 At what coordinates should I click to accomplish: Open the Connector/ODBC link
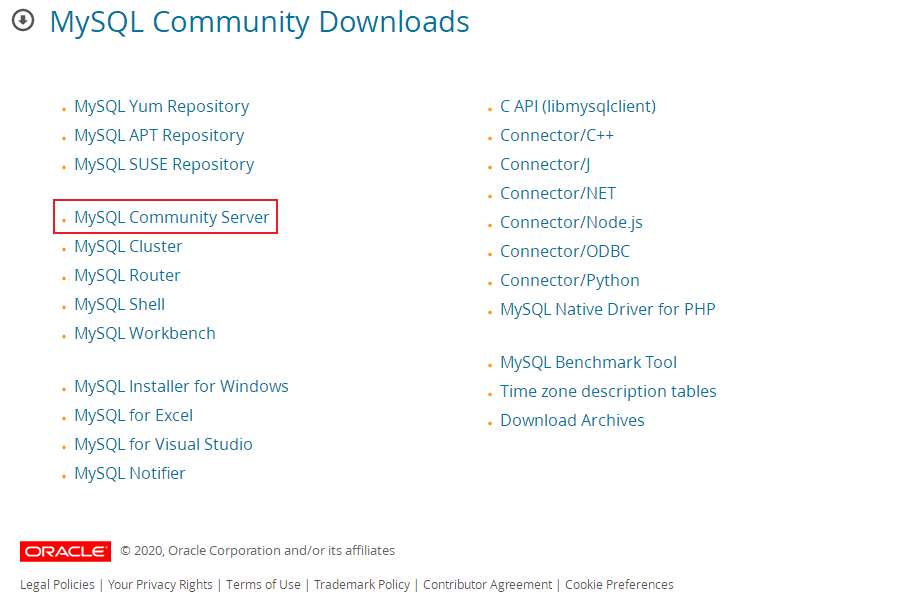pos(565,252)
